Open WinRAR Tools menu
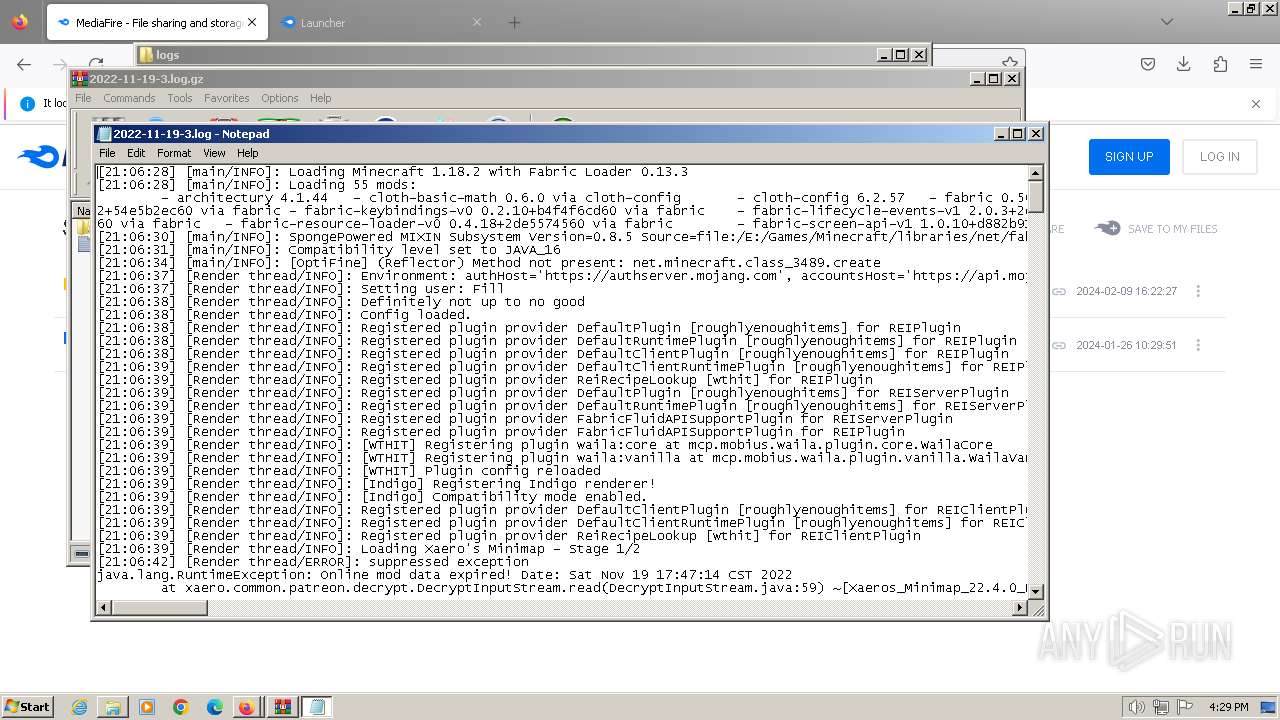 180,98
